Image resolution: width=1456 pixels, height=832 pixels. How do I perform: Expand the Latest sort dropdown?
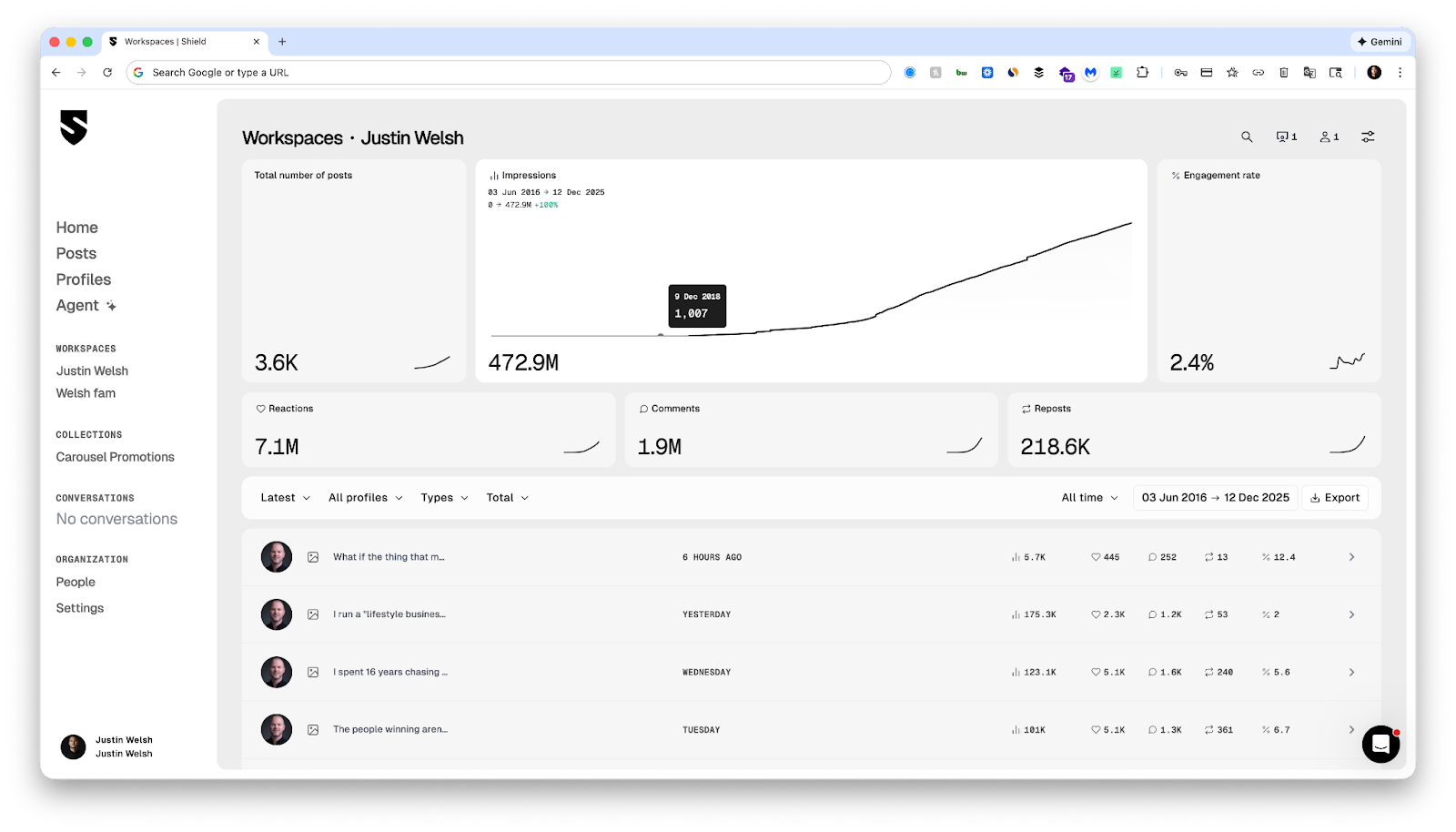(x=285, y=498)
